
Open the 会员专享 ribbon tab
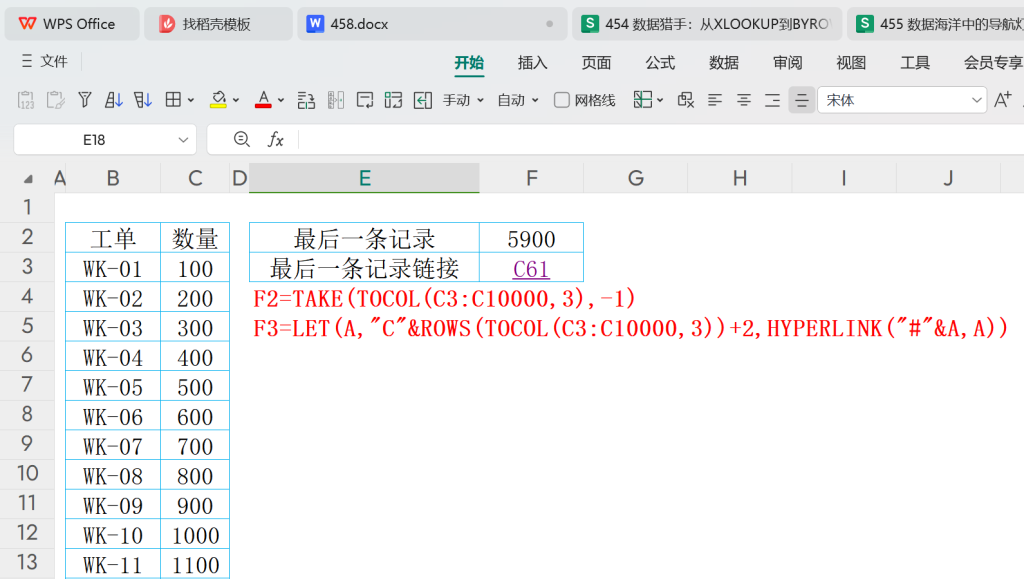993,63
